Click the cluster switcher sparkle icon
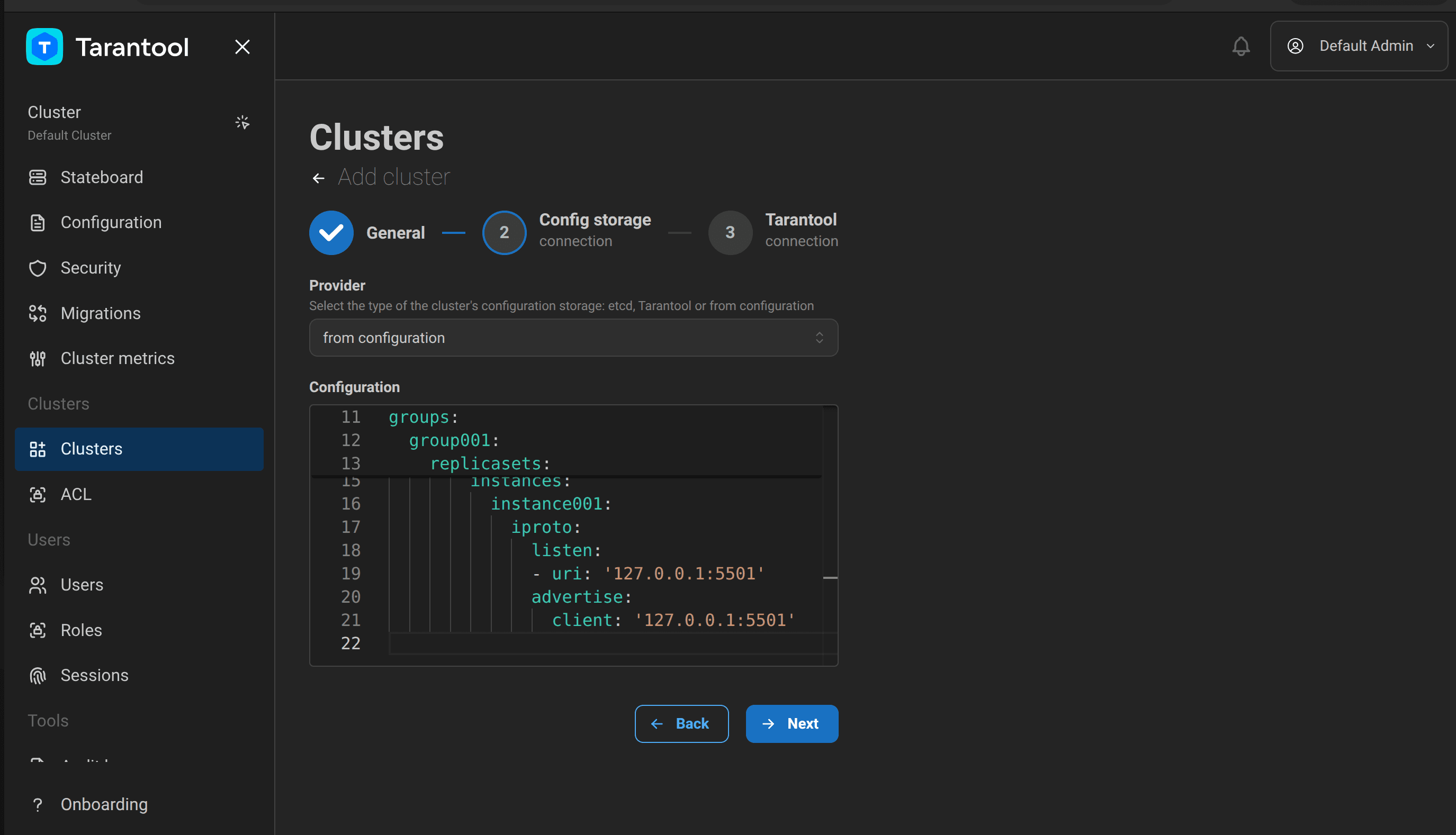 click(242, 122)
